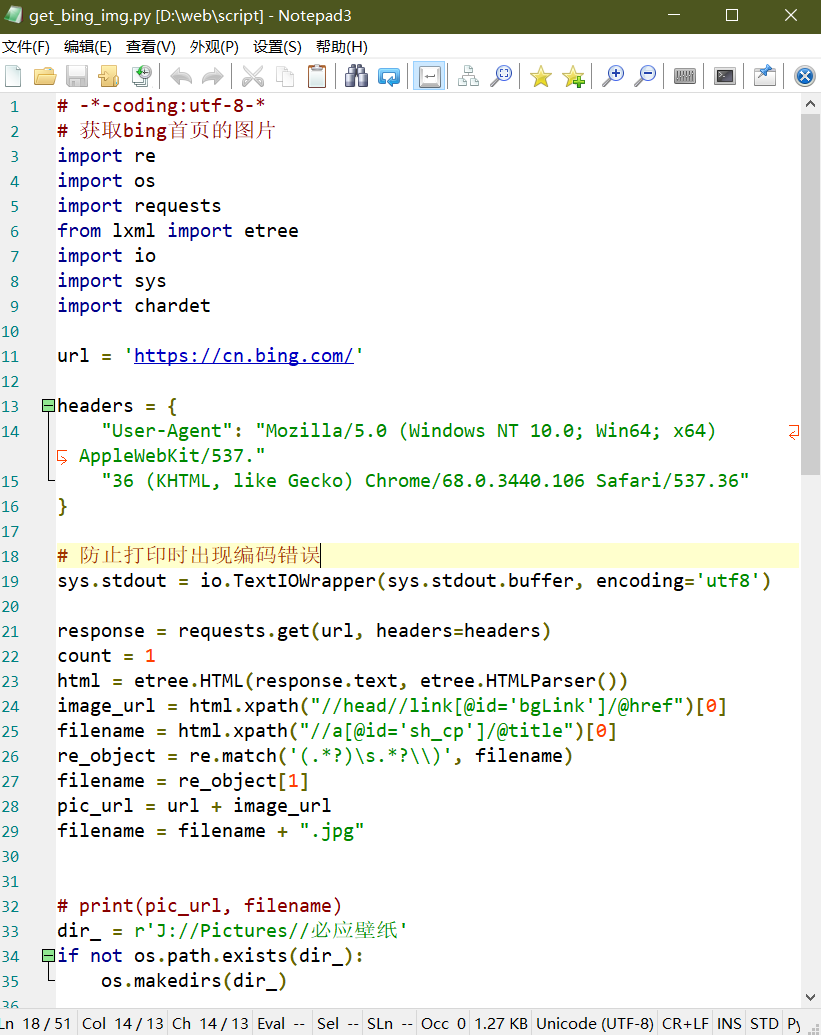Toggle word wrap toolbar button

pyautogui.click(x=430, y=77)
